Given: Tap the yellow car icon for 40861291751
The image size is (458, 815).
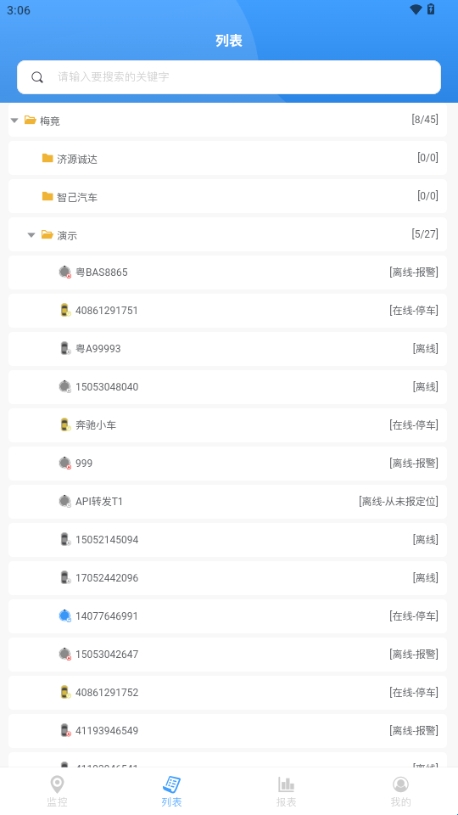Looking at the screenshot, I should tap(65, 310).
